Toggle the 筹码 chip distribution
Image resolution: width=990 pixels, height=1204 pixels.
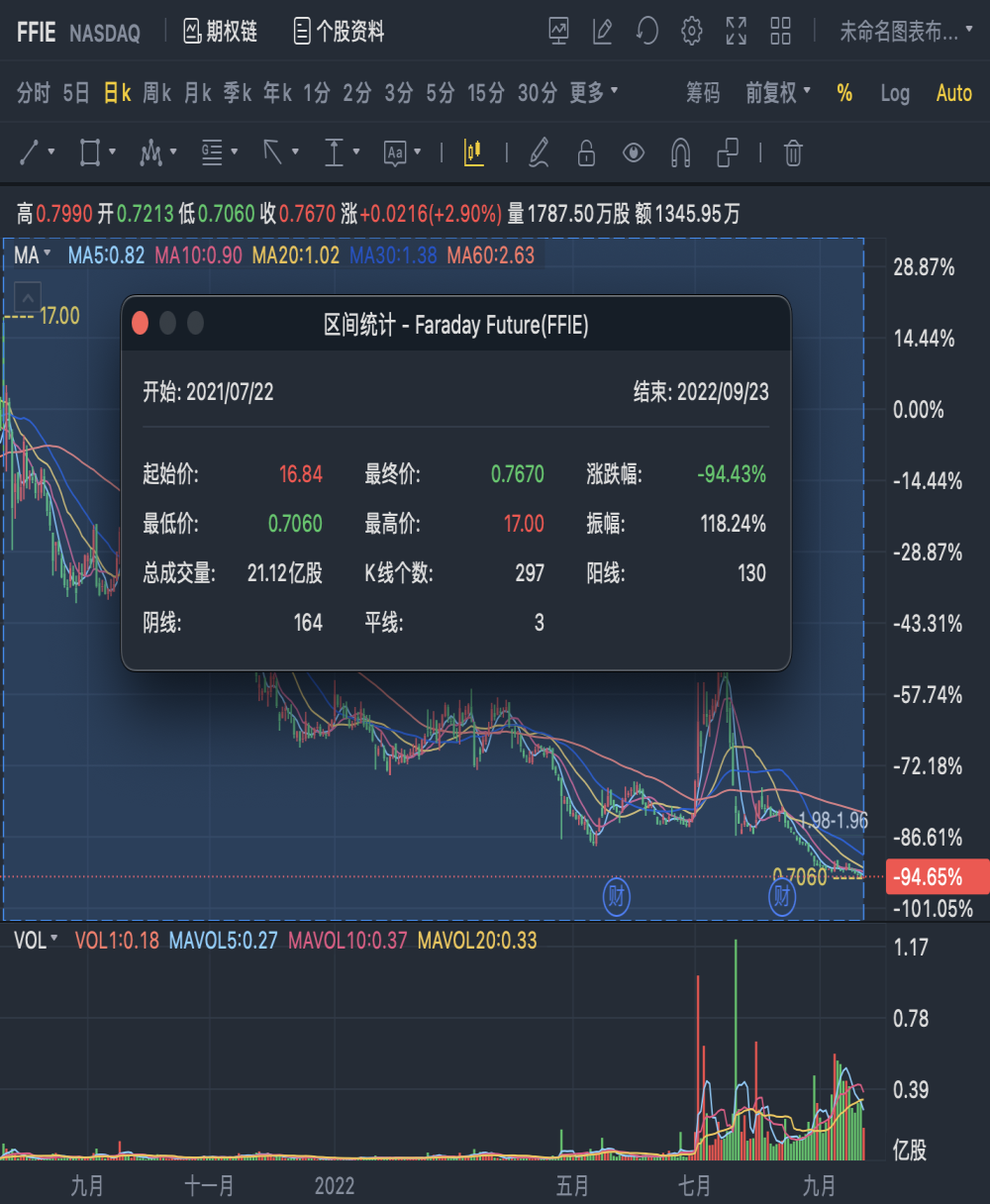(x=703, y=93)
